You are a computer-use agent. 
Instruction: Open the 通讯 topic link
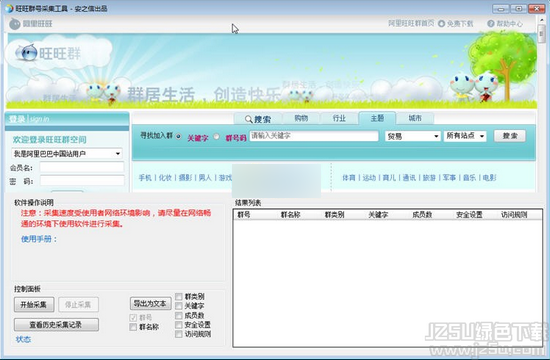point(409,178)
